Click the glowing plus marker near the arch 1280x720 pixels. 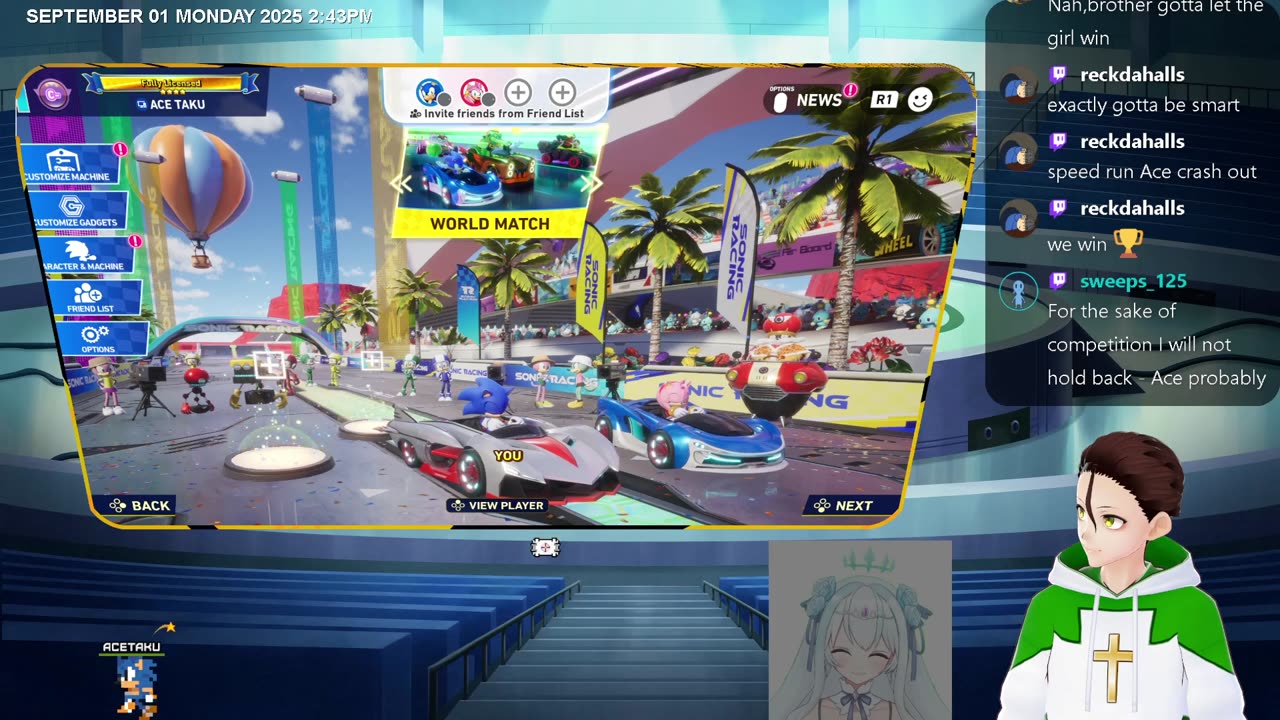268,364
